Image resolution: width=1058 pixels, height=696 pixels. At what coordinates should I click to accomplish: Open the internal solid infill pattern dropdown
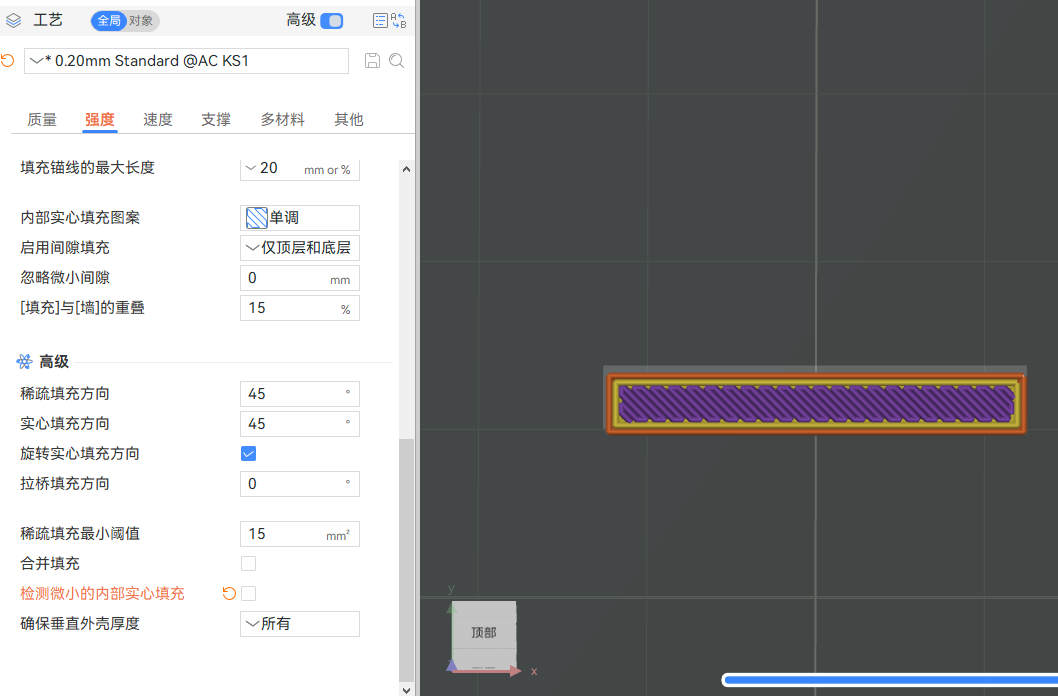point(300,218)
